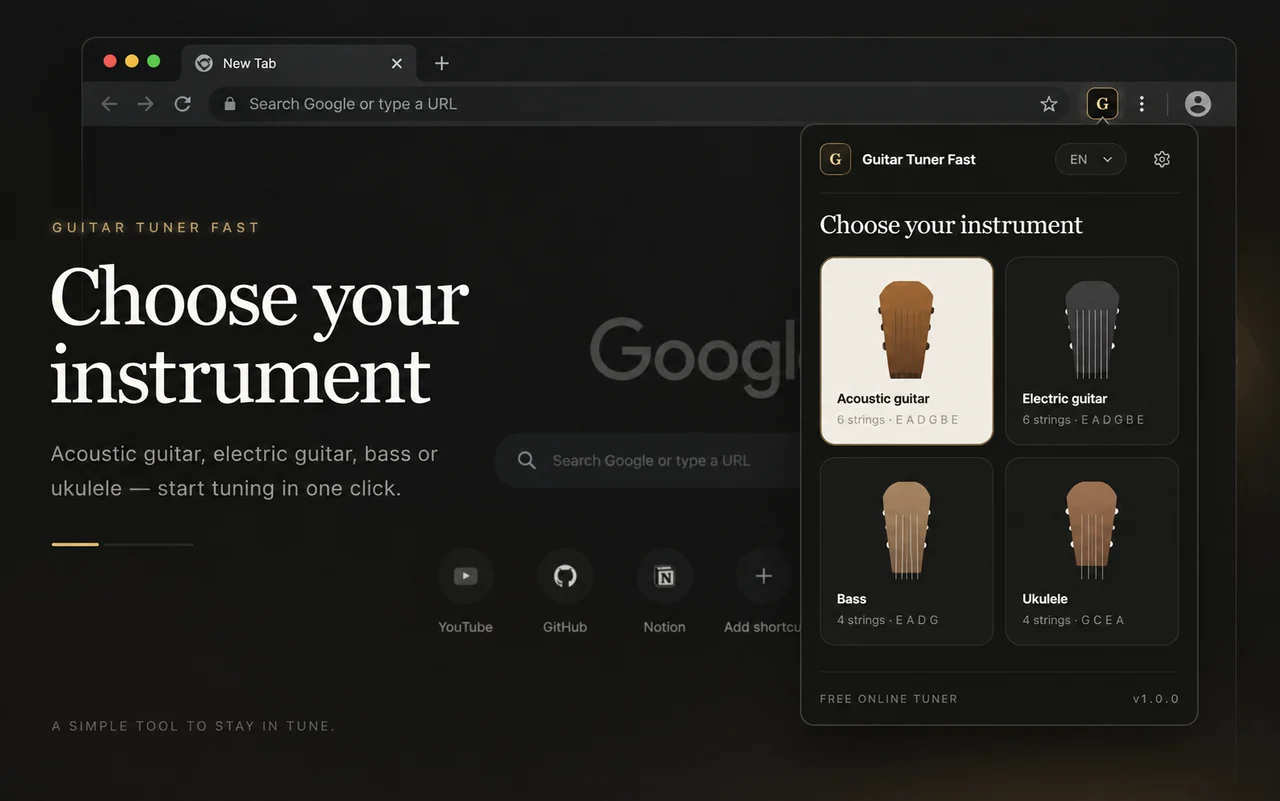The height and width of the screenshot is (801, 1280).
Task: Click the 'Choose your instrument' popup heading
Action: [x=951, y=225]
